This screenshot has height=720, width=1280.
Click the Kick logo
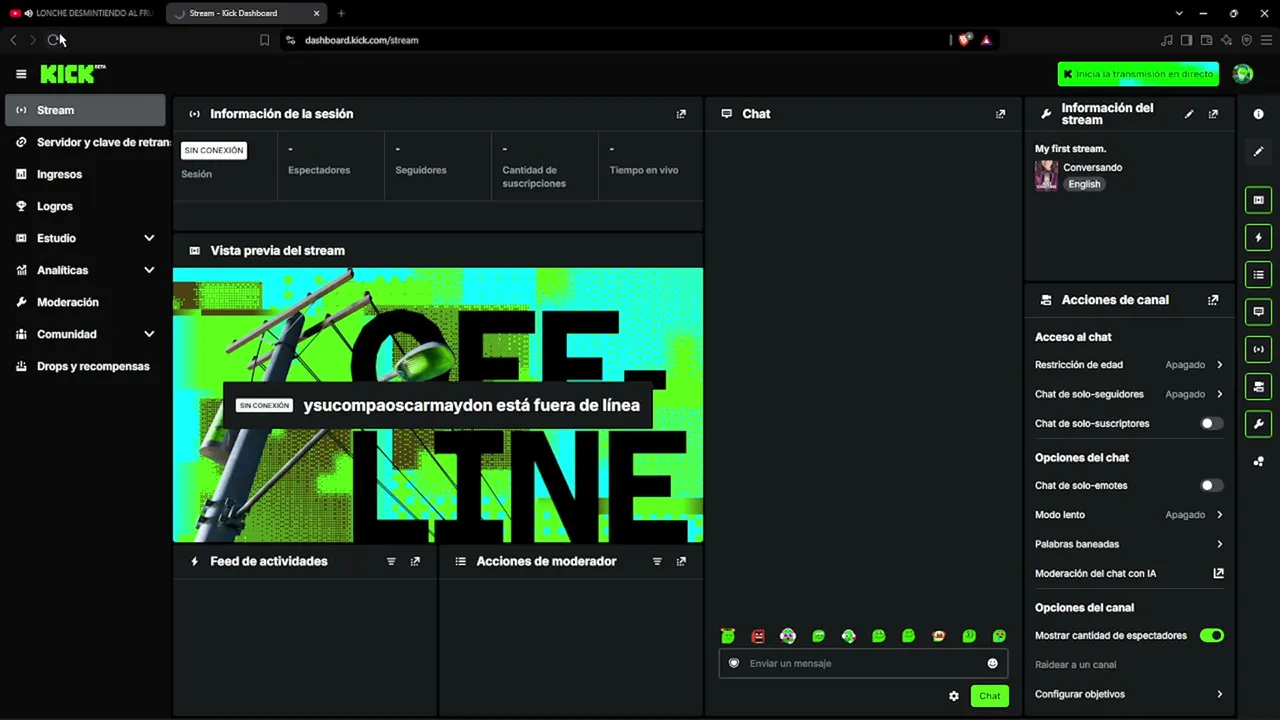pyautogui.click(x=73, y=74)
